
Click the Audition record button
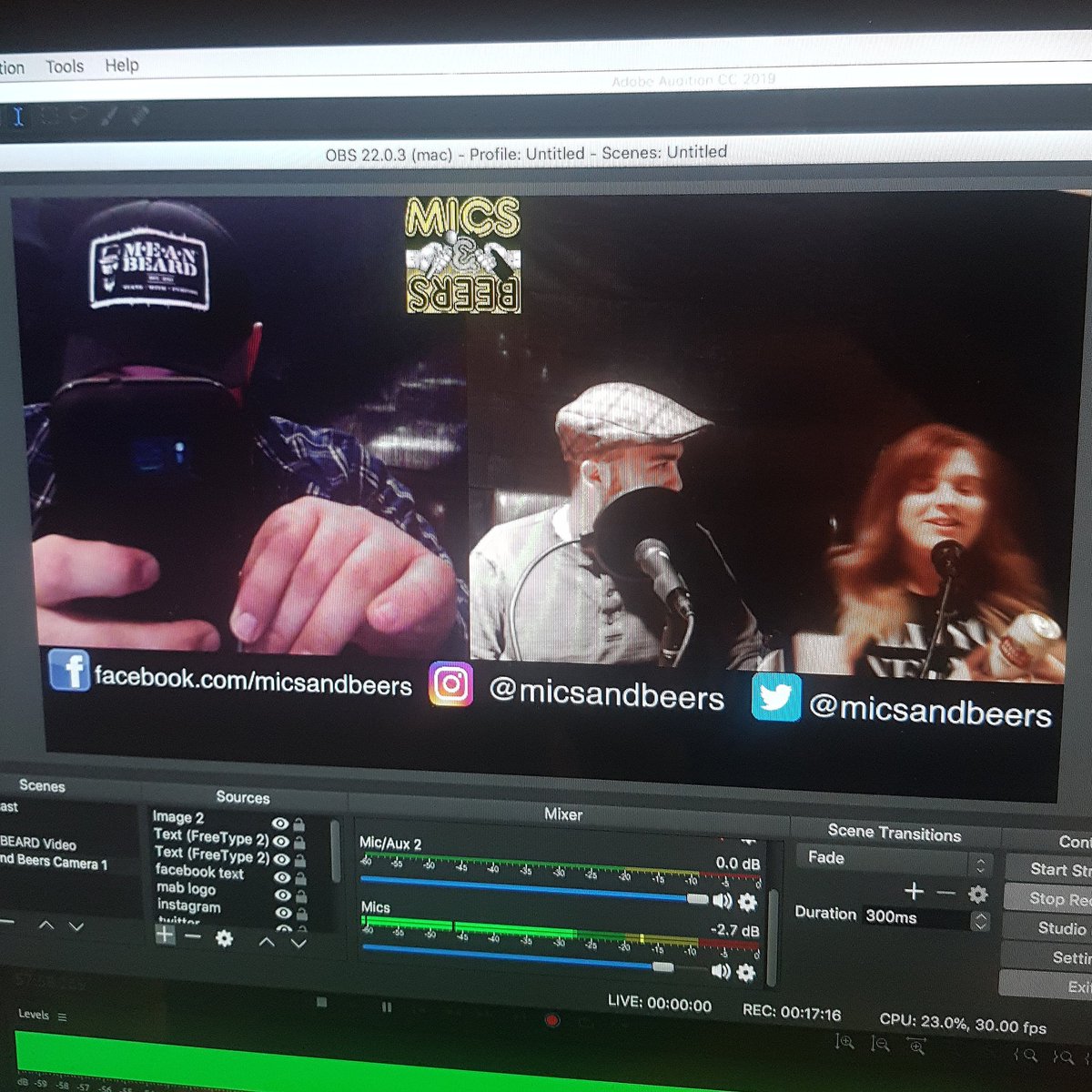pyautogui.click(x=551, y=1020)
